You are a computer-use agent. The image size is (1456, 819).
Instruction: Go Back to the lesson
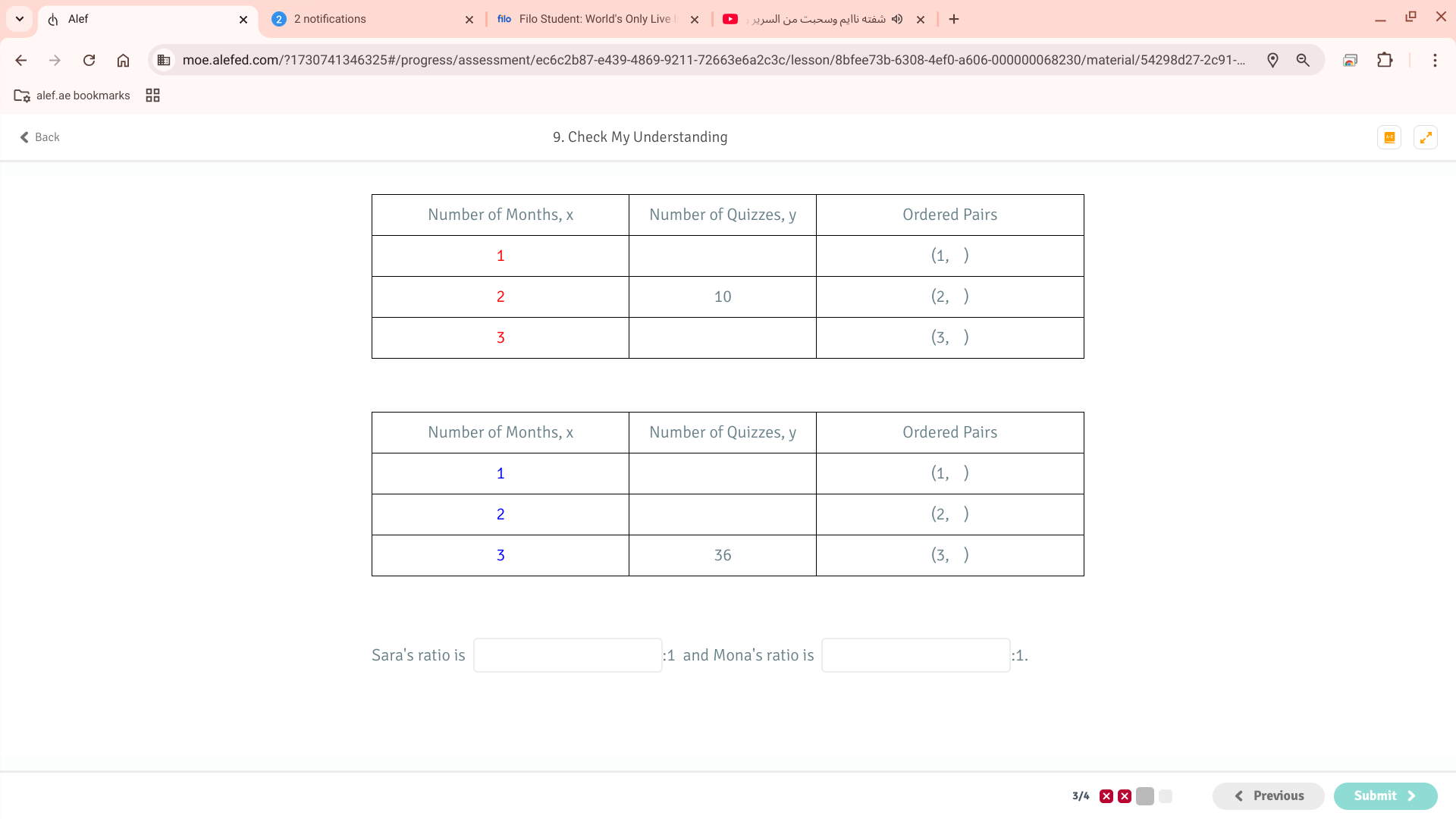pyautogui.click(x=39, y=137)
